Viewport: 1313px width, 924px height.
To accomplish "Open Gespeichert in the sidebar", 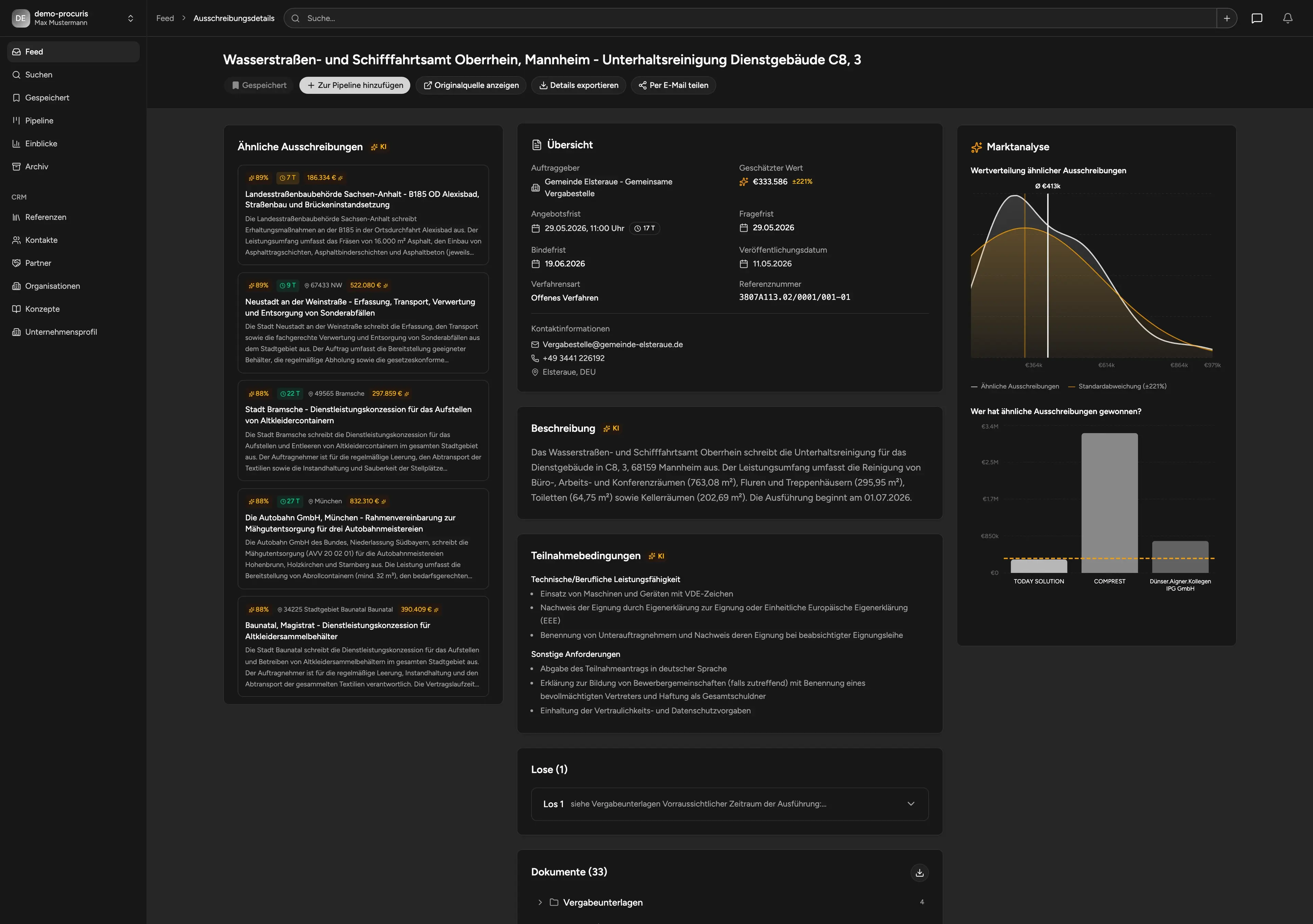I will click(73, 98).
